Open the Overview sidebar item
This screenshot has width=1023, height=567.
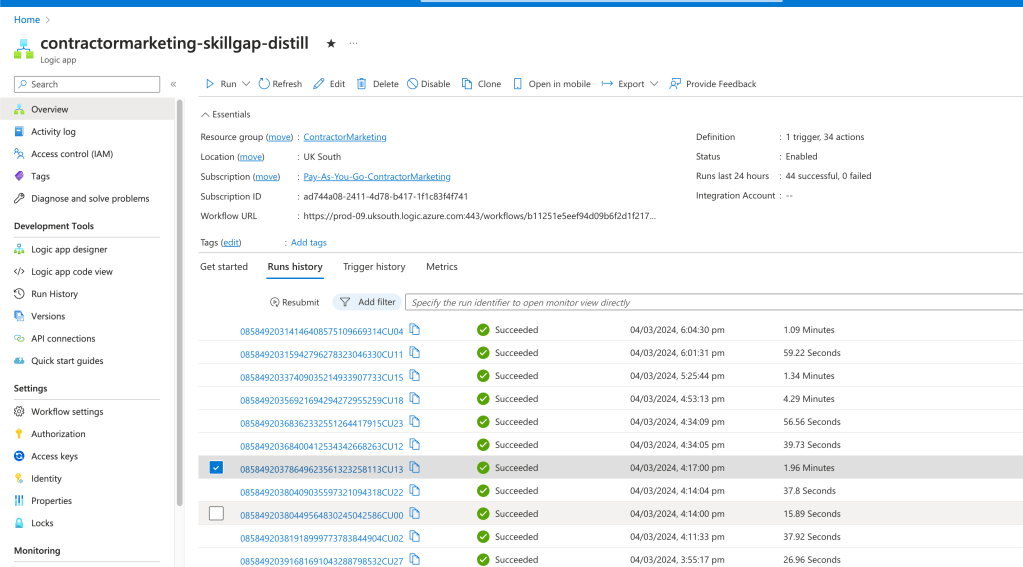pos(87,109)
